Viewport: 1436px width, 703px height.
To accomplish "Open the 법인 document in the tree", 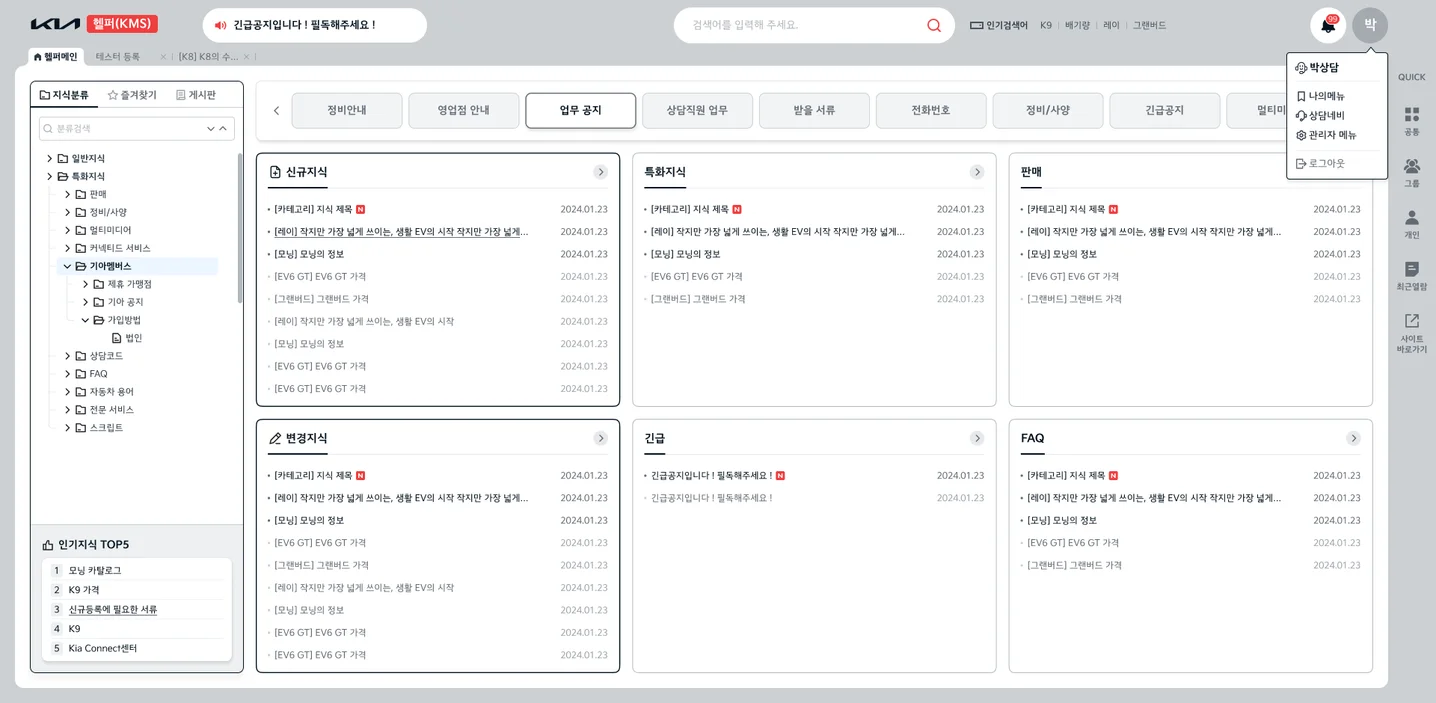I will point(127,338).
